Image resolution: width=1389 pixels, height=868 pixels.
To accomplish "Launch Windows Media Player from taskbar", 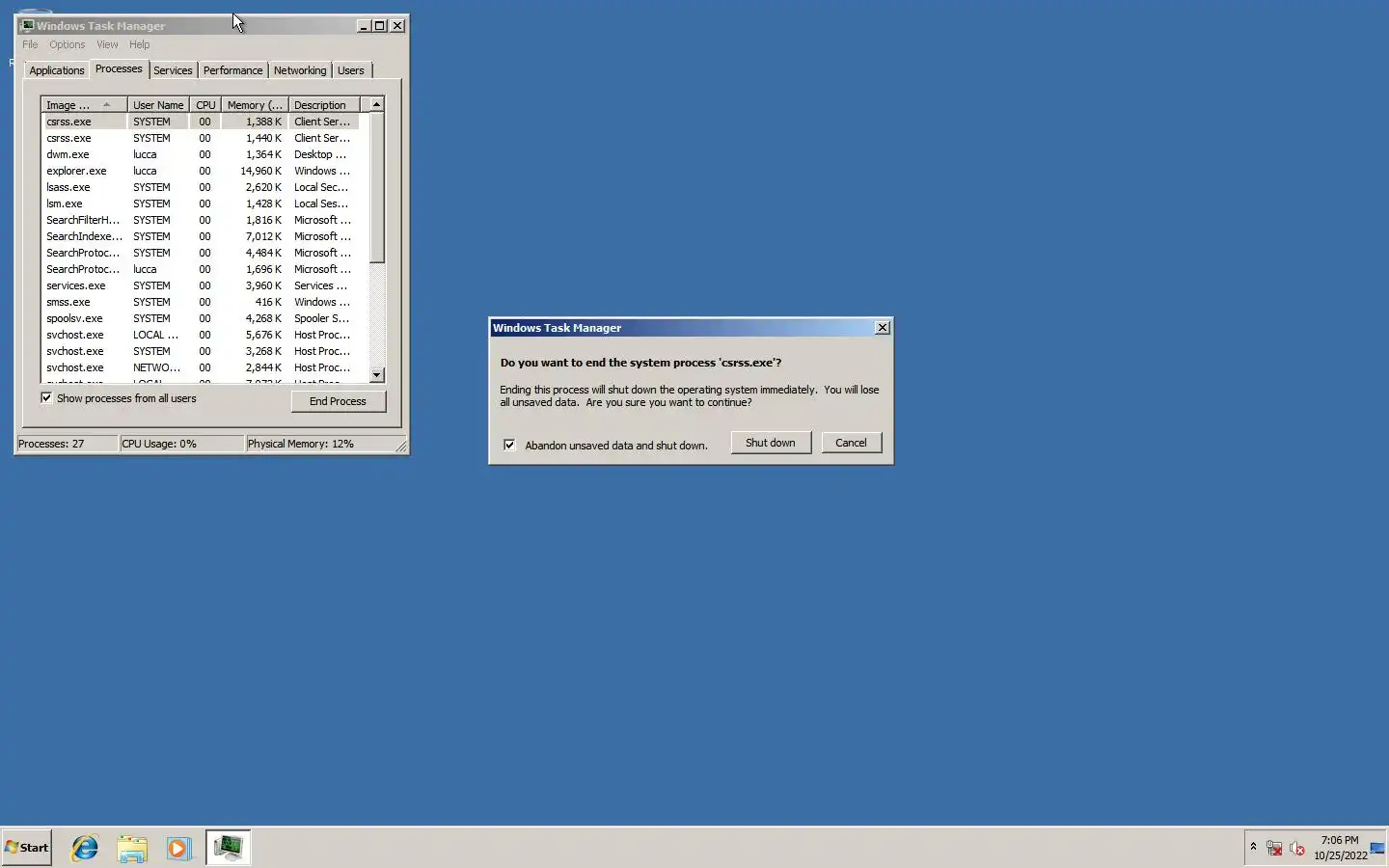I will tap(178, 848).
